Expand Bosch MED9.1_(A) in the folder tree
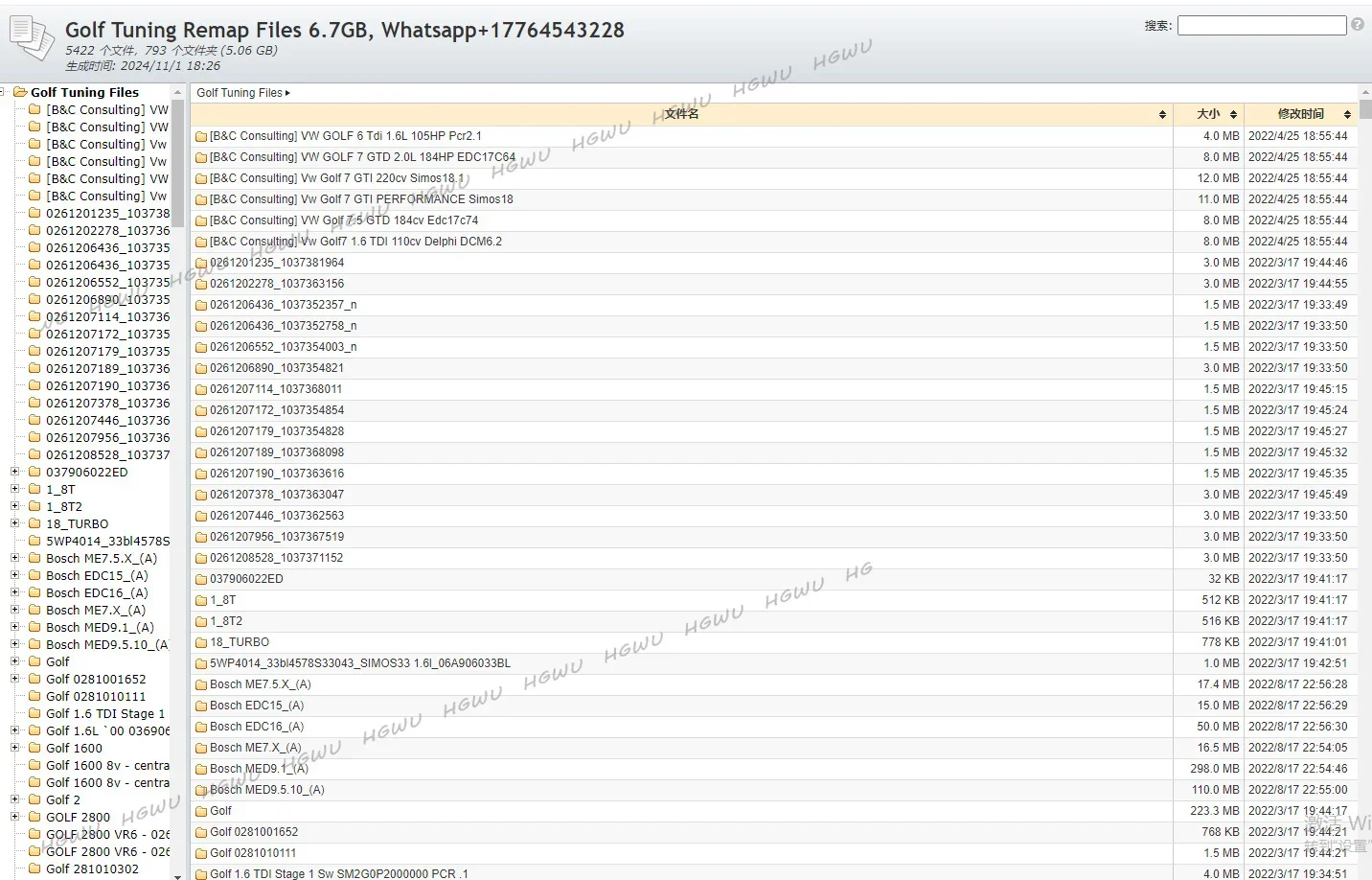1372x880 pixels. [x=14, y=627]
